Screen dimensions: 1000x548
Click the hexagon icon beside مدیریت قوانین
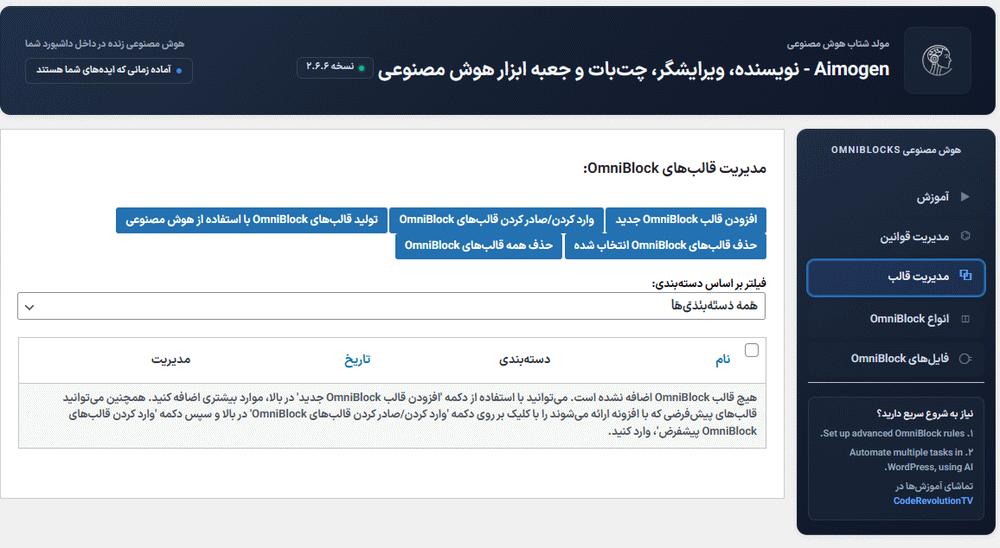pyautogui.click(x=965, y=236)
